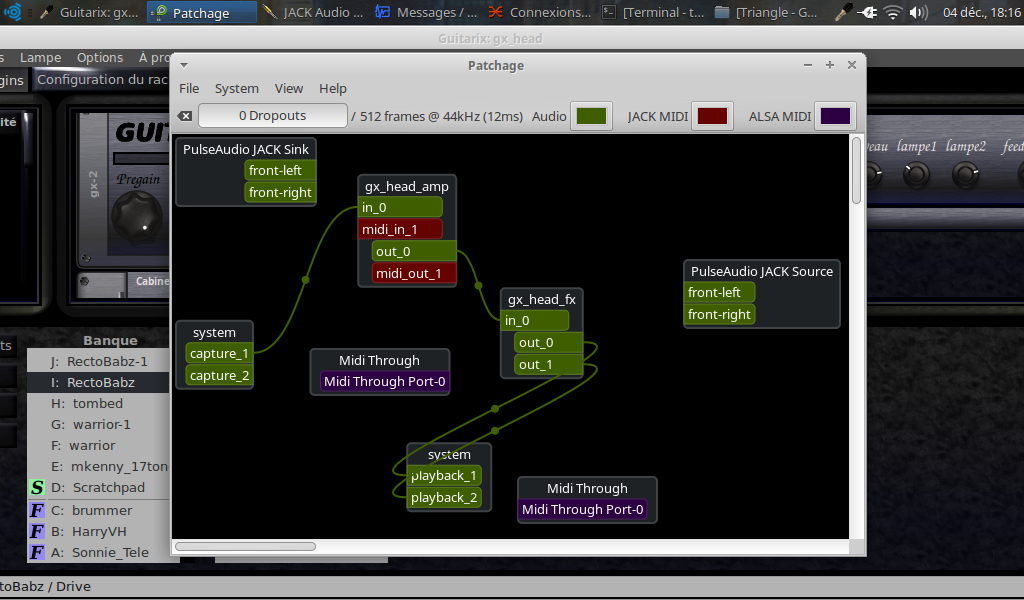1024x600 pixels.
Task: Select PulseAudio JACK Sink front-left port
Action: tap(280, 170)
